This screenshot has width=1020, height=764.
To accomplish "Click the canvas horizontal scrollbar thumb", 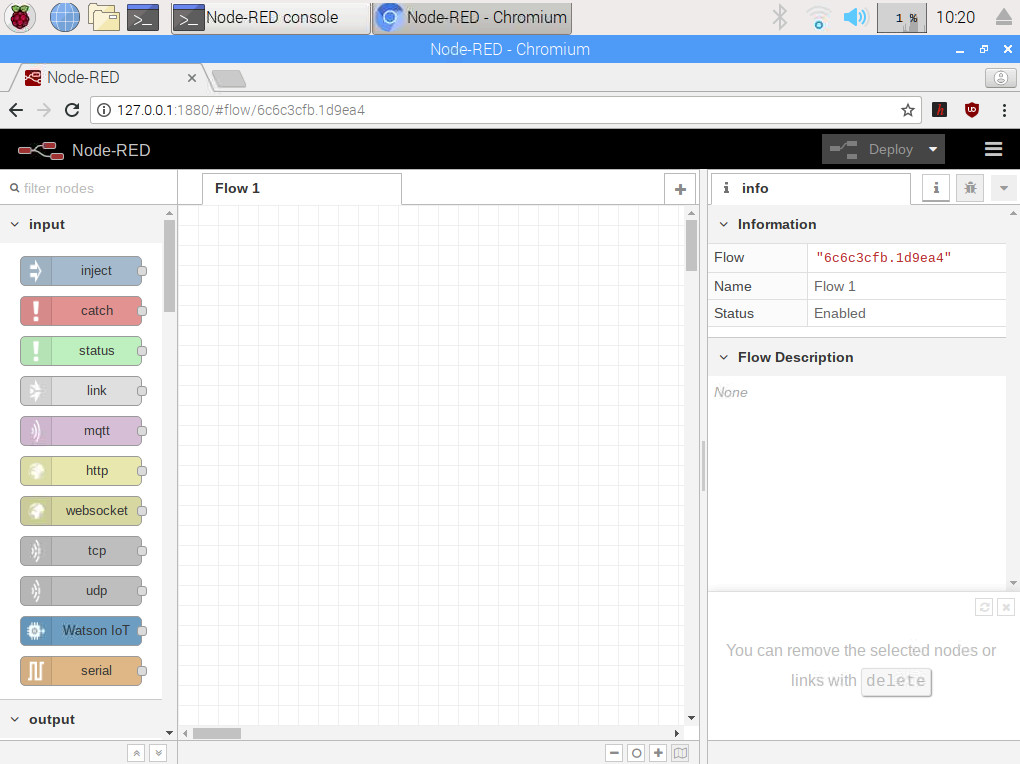I will tap(217, 733).
